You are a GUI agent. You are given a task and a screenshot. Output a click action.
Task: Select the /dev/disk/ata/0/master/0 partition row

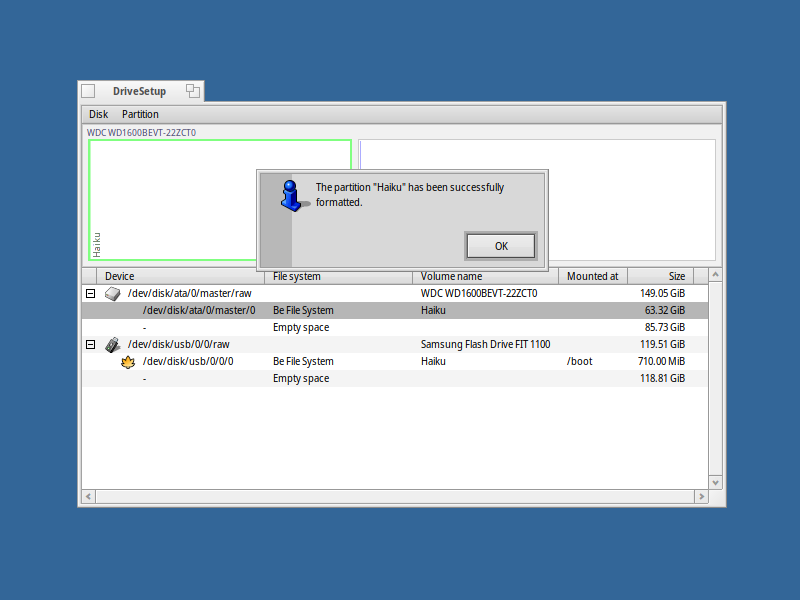point(394,310)
